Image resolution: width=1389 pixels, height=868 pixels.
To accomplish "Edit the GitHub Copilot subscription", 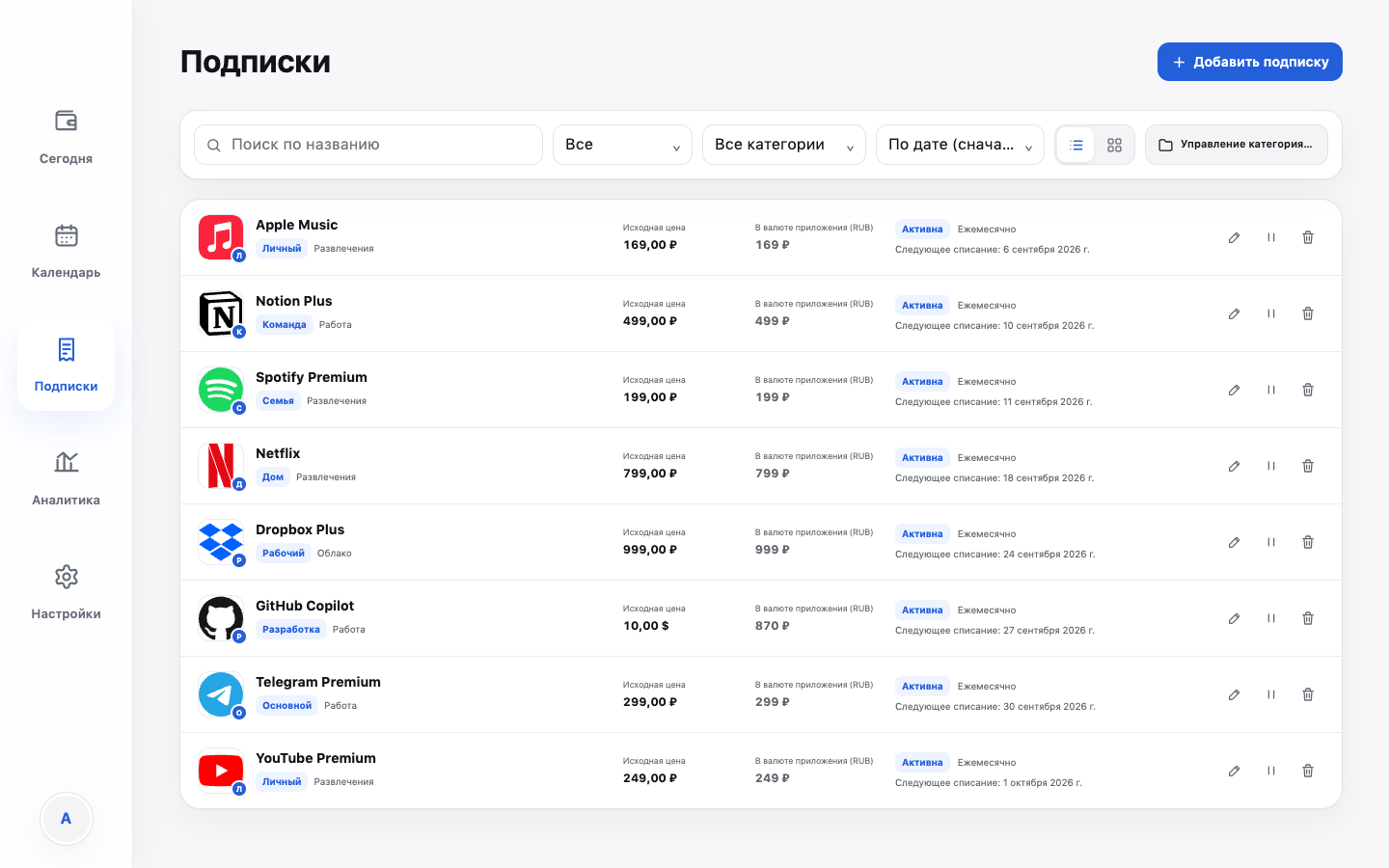I will (1234, 618).
